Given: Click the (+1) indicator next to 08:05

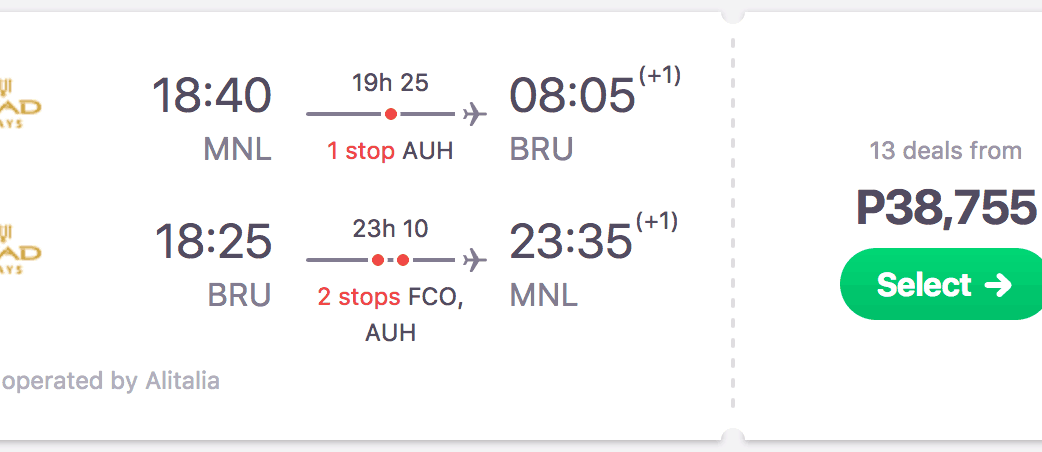Looking at the screenshot, I should pos(660,76).
